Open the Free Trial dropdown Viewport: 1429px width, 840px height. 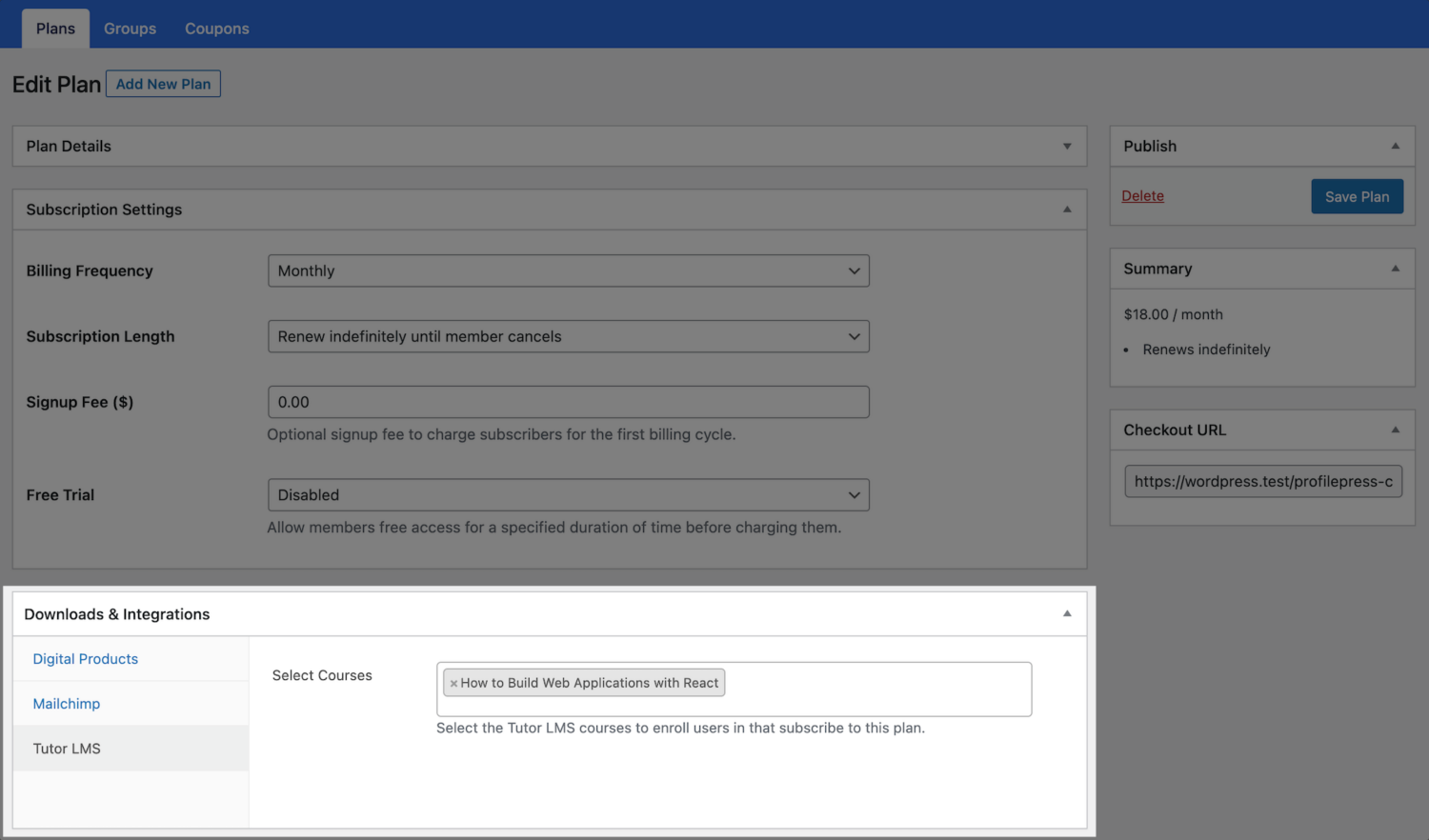[x=569, y=495]
